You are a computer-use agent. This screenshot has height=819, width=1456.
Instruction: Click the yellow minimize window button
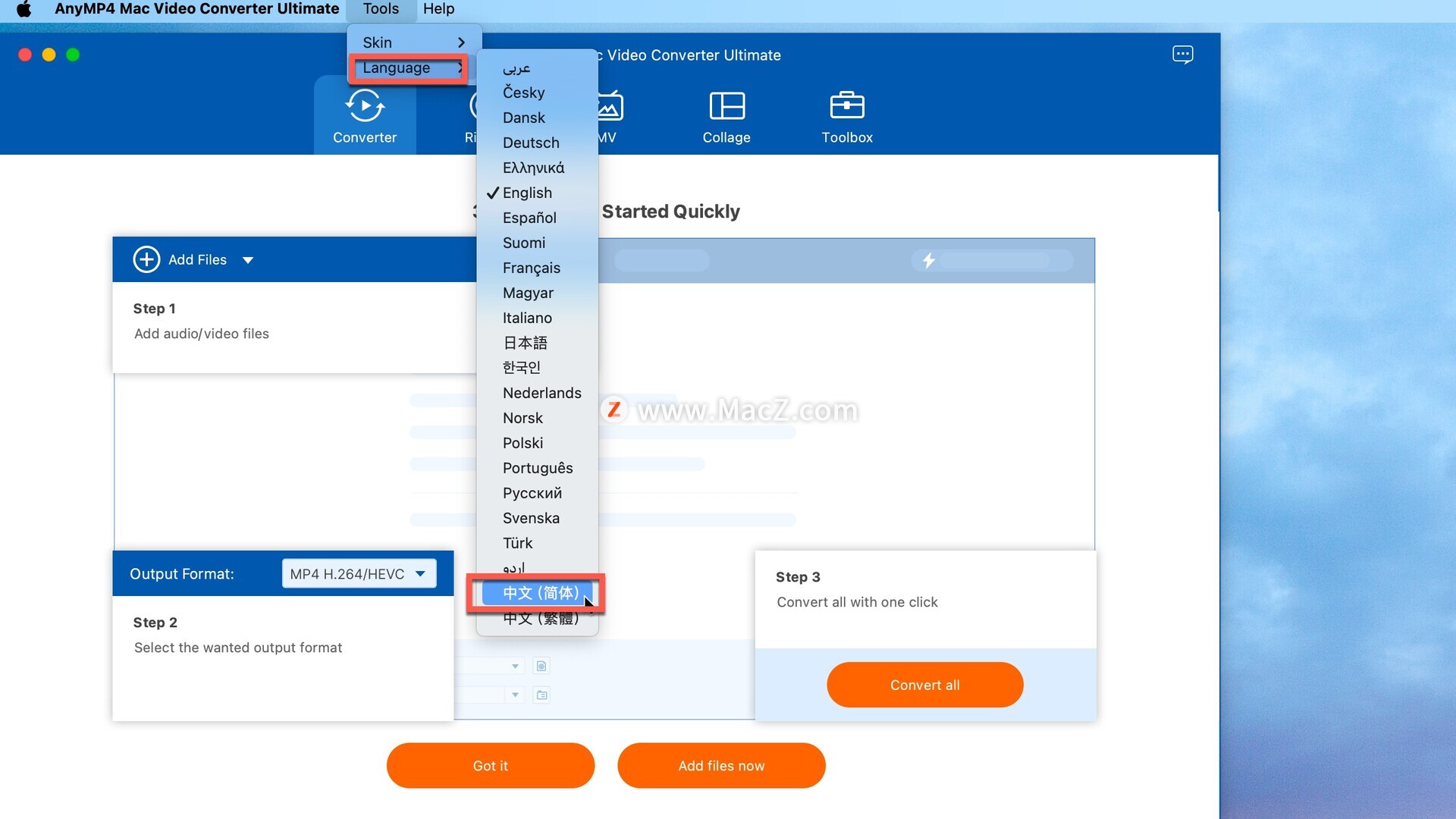point(49,55)
